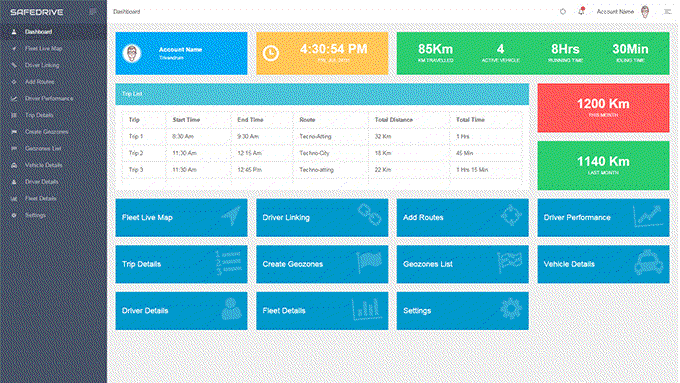Toggle the sidebar collapse icon beside SAFEDRIVE
680x383 pixels.
(x=92, y=12)
